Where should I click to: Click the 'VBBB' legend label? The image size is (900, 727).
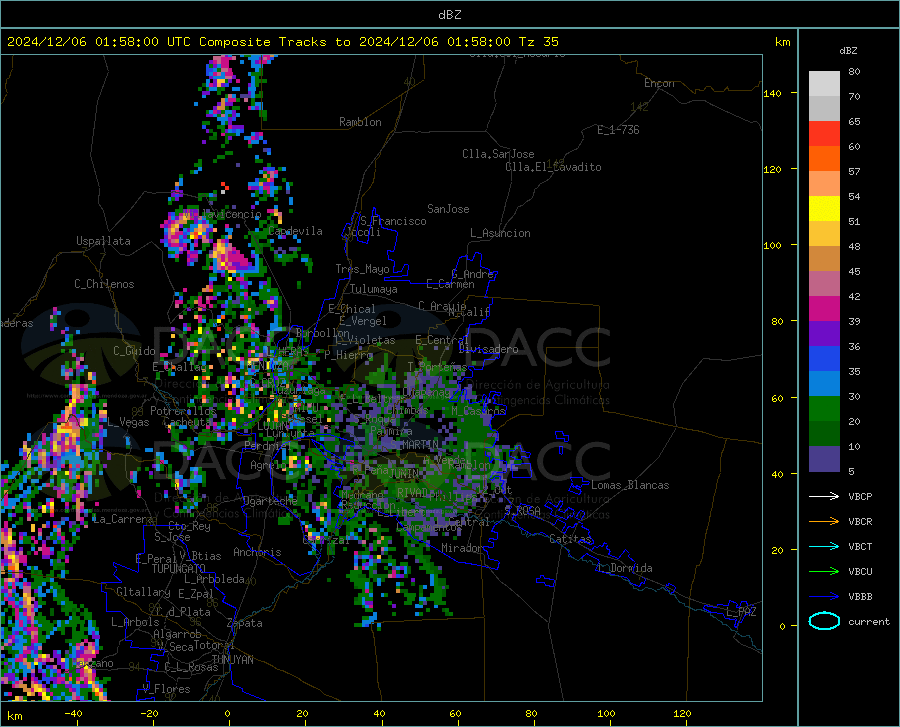pos(860,597)
